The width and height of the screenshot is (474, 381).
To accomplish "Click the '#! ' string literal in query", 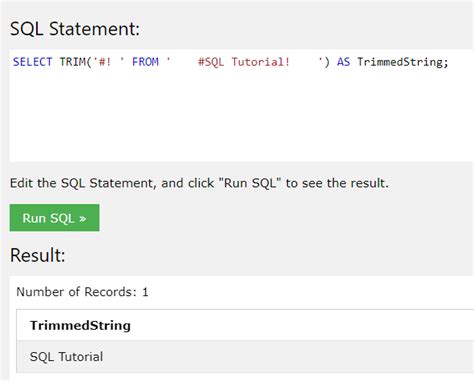I will [x=108, y=62].
